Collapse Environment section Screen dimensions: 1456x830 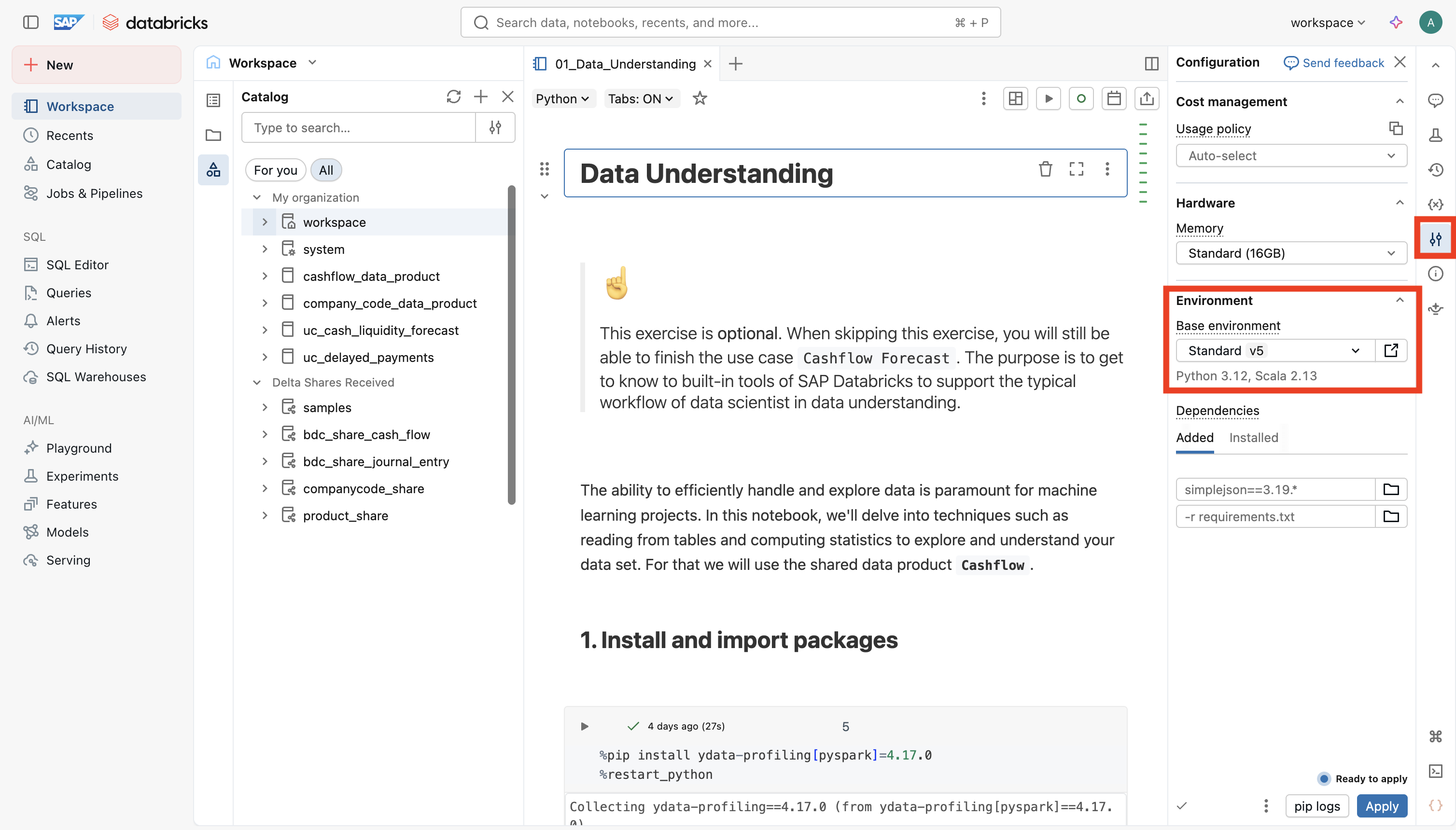point(1399,300)
